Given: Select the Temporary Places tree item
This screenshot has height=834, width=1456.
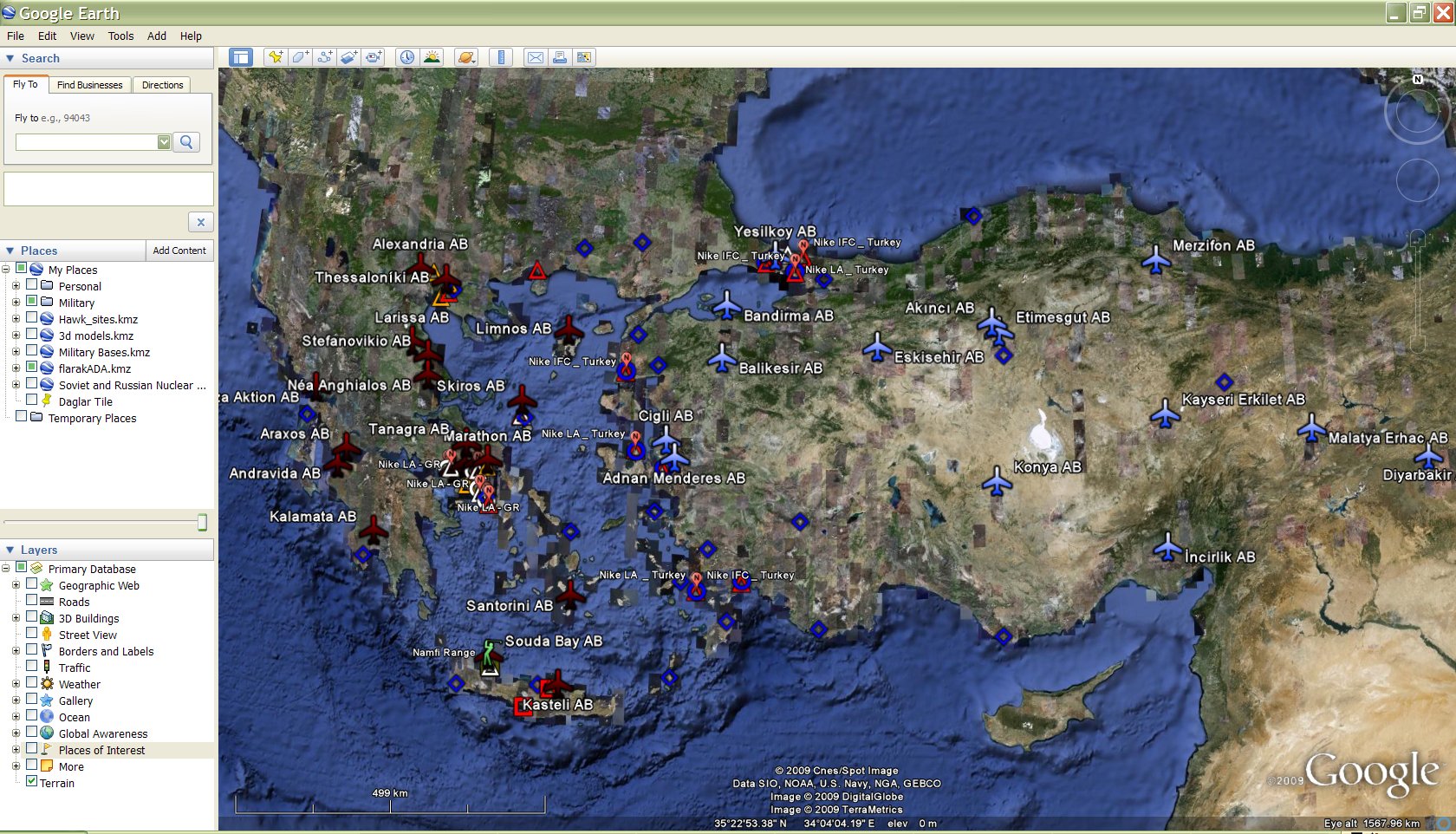Looking at the screenshot, I should tap(92, 418).
